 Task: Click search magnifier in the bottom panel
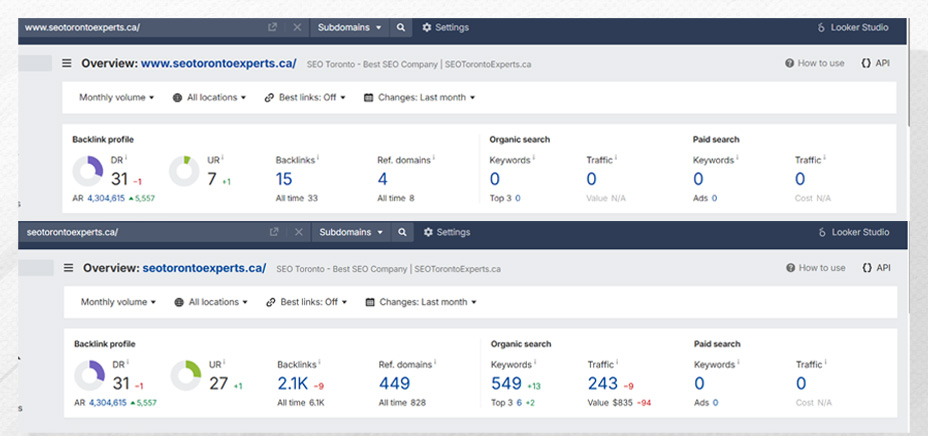point(402,232)
